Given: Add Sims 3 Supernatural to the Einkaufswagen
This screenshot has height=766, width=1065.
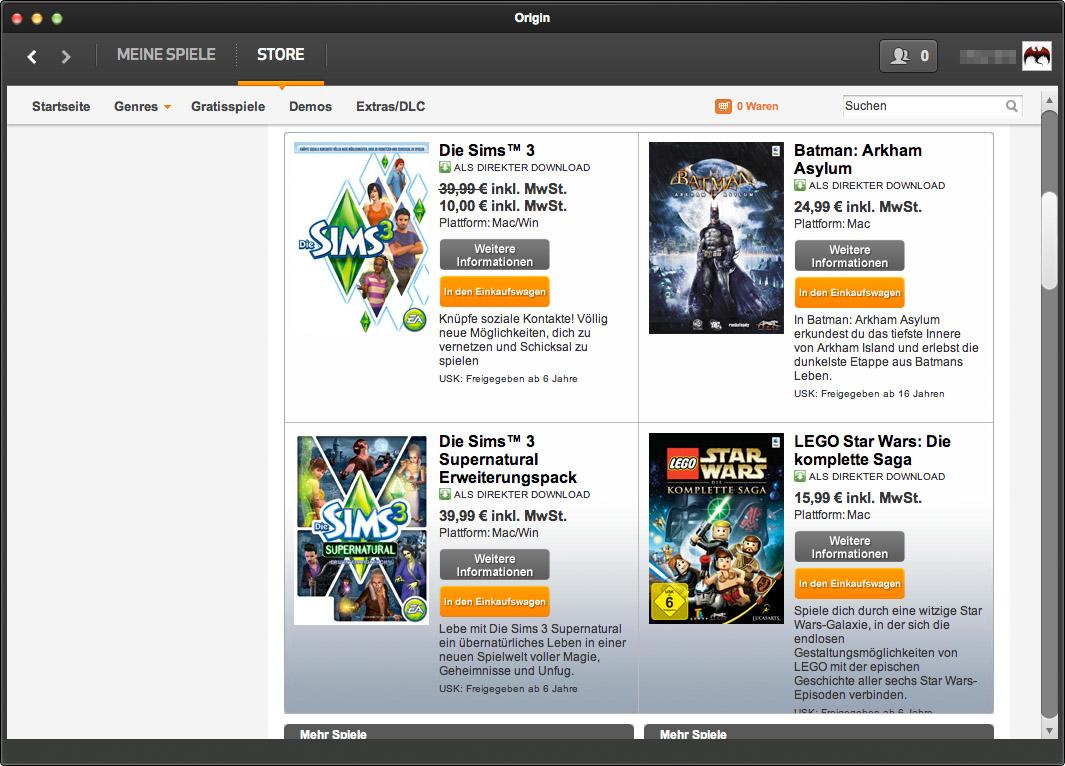Looking at the screenshot, I should [x=494, y=602].
